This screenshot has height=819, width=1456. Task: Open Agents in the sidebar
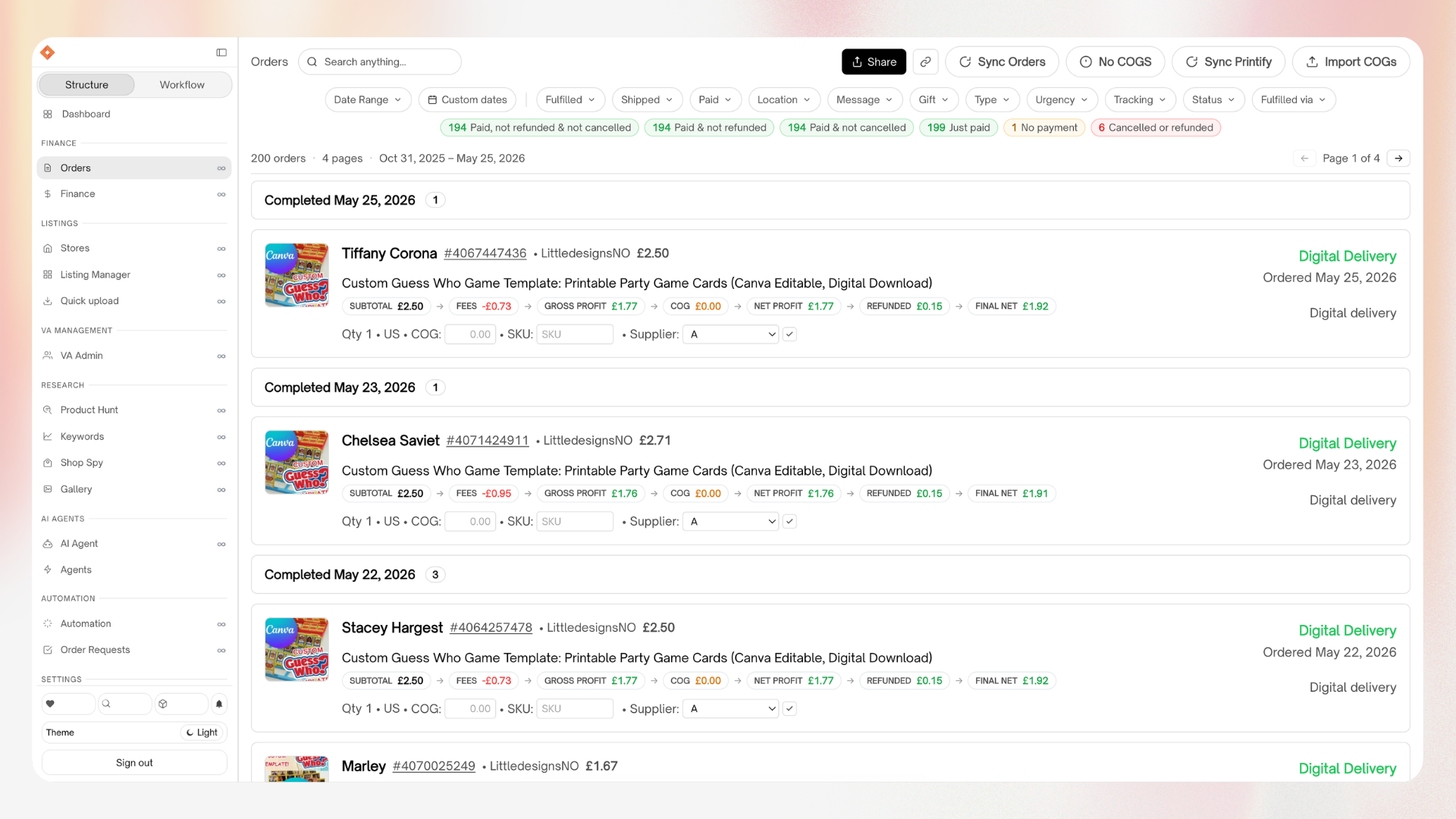[134, 570]
